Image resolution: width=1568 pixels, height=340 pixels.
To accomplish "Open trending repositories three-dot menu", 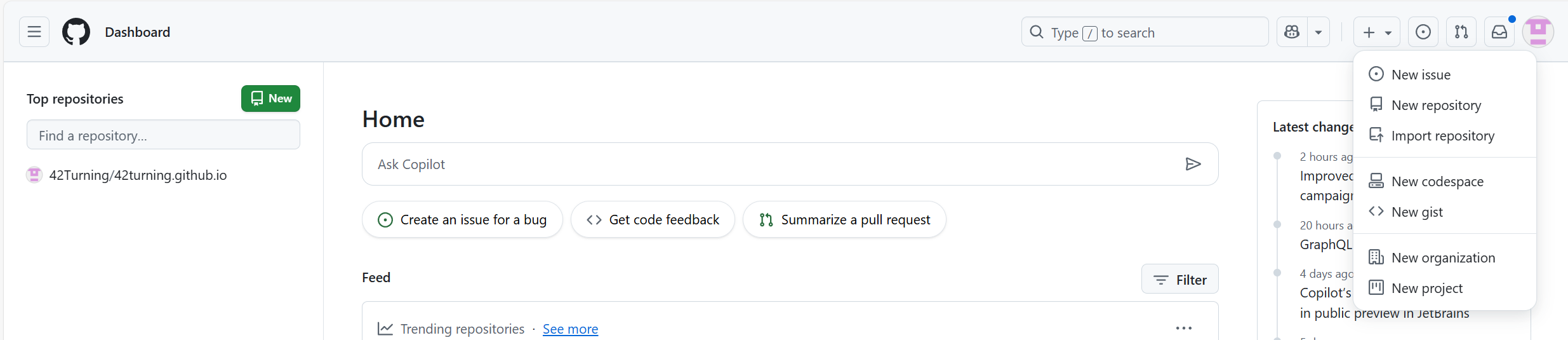I will tap(1183, 329).
